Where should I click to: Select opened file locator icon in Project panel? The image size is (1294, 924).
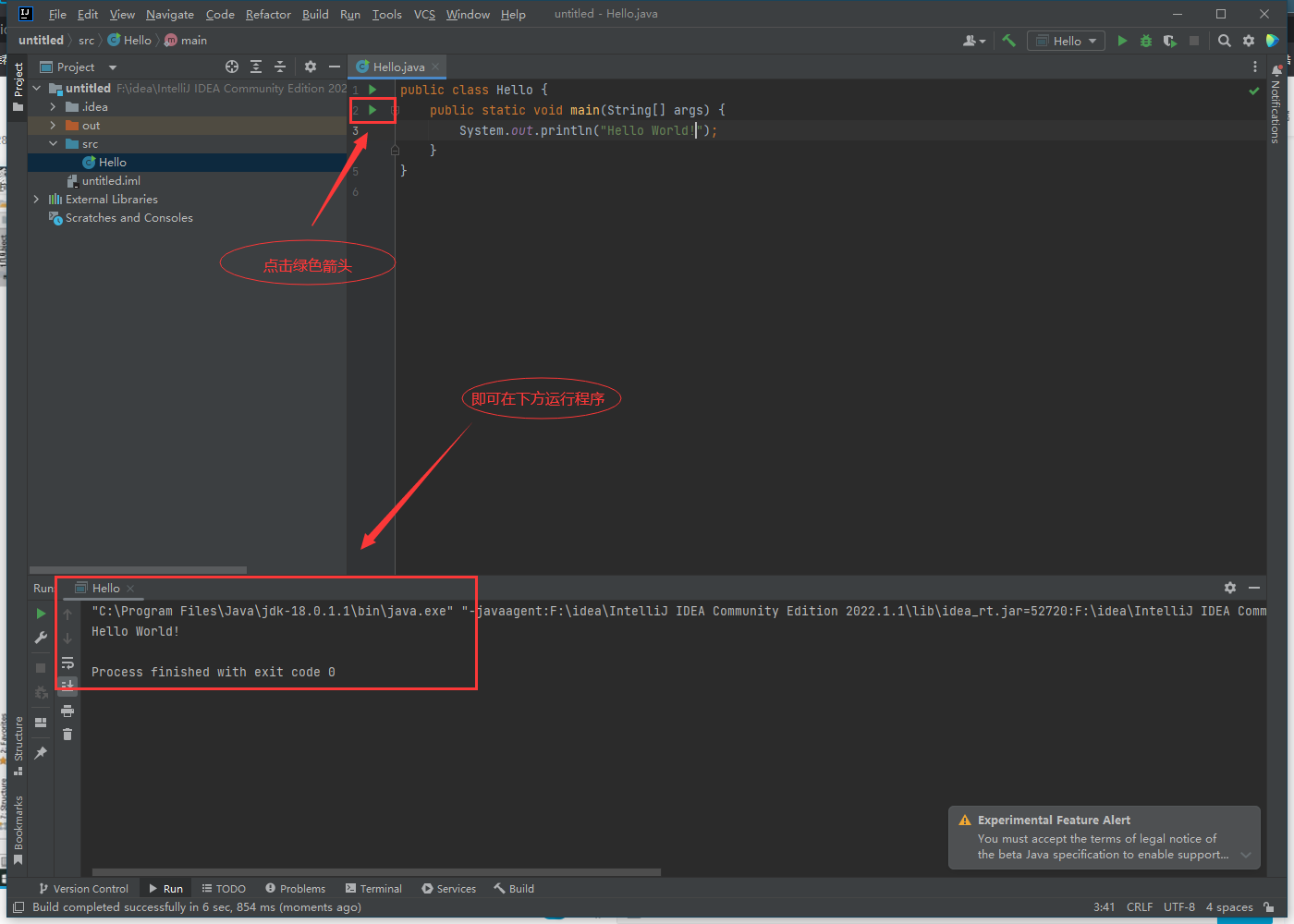click(232, 67)
